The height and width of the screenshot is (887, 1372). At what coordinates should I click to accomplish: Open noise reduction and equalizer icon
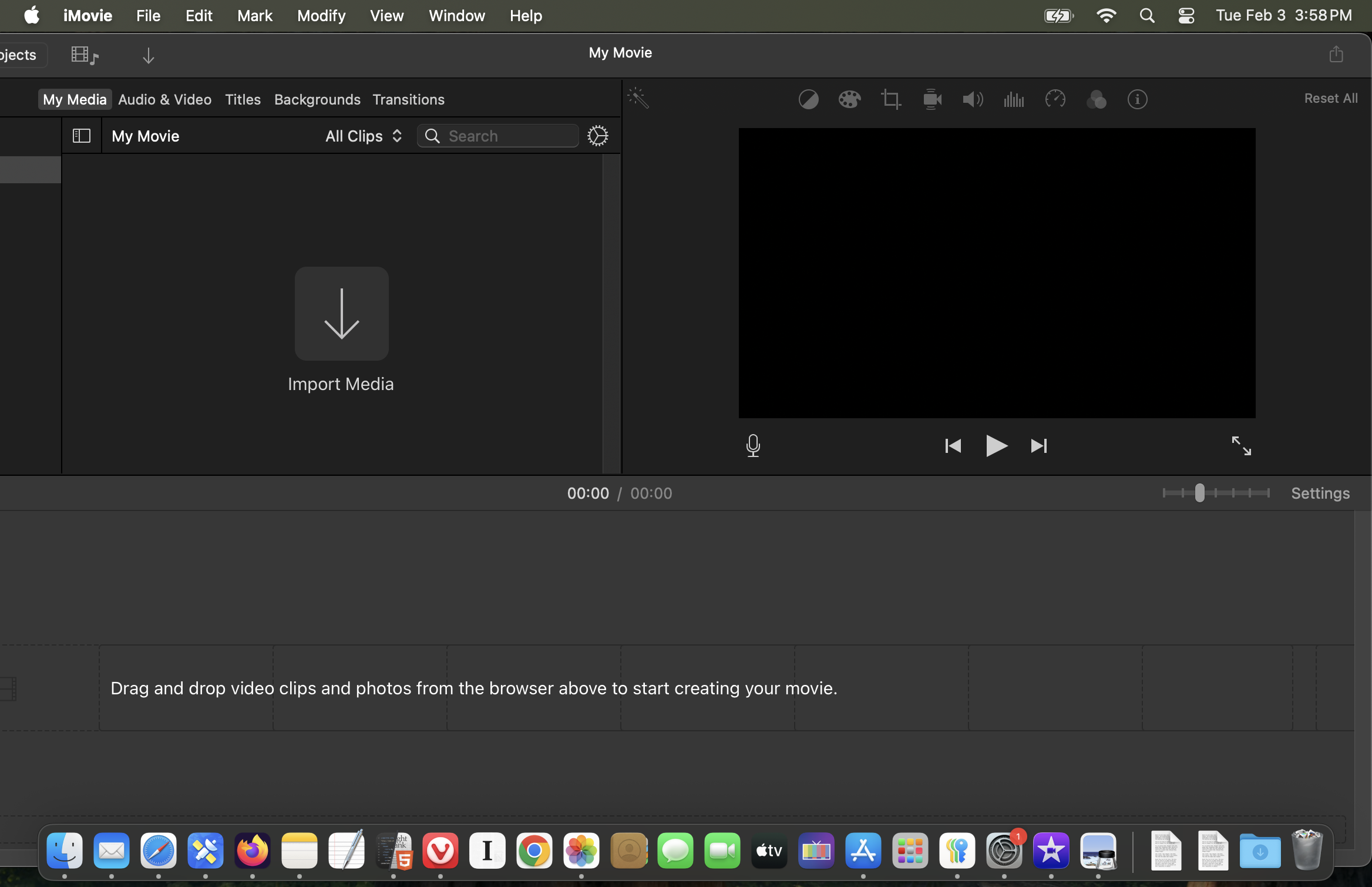pos(1014,99)
